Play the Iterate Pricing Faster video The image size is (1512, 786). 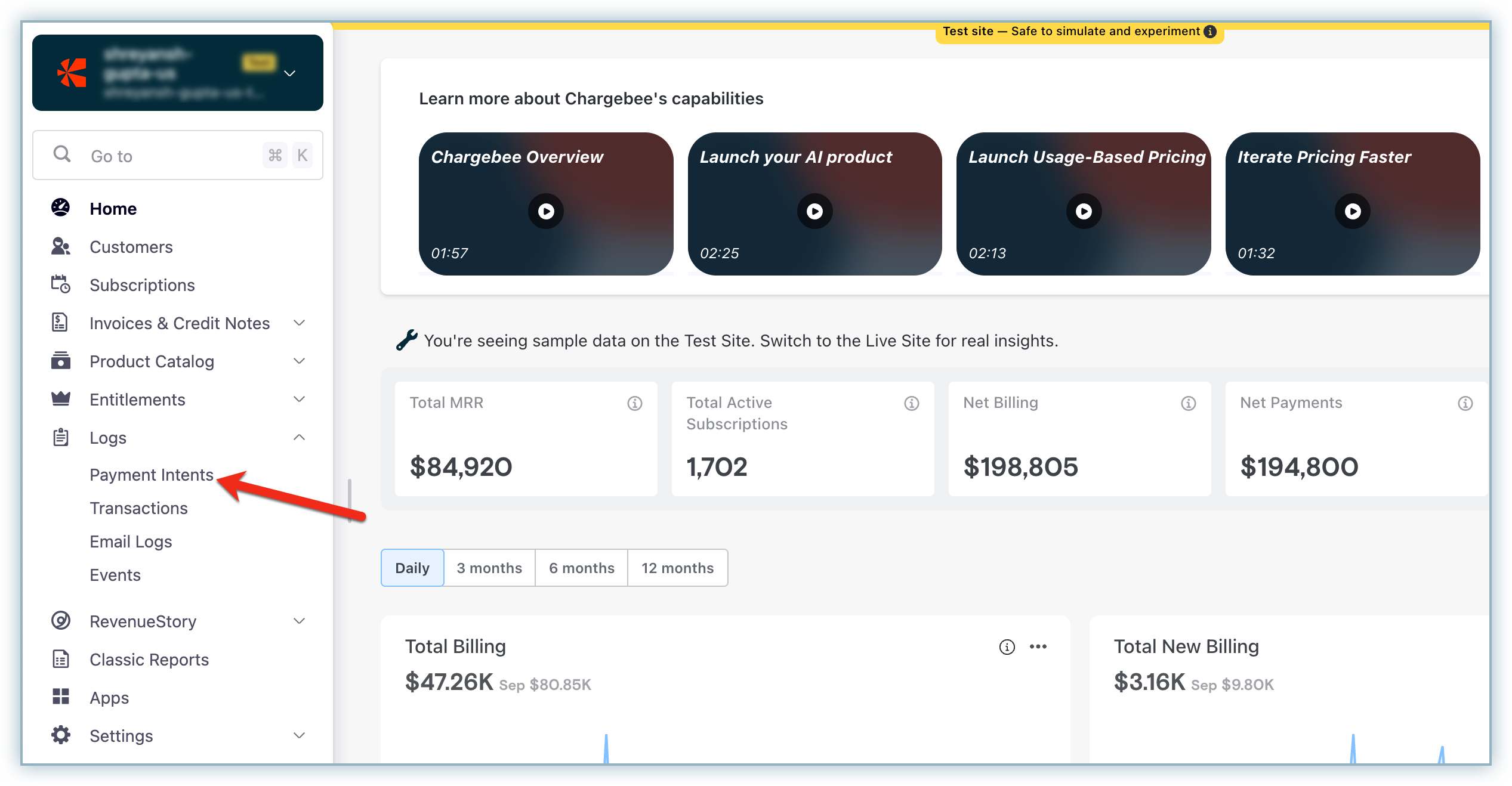1352,211
